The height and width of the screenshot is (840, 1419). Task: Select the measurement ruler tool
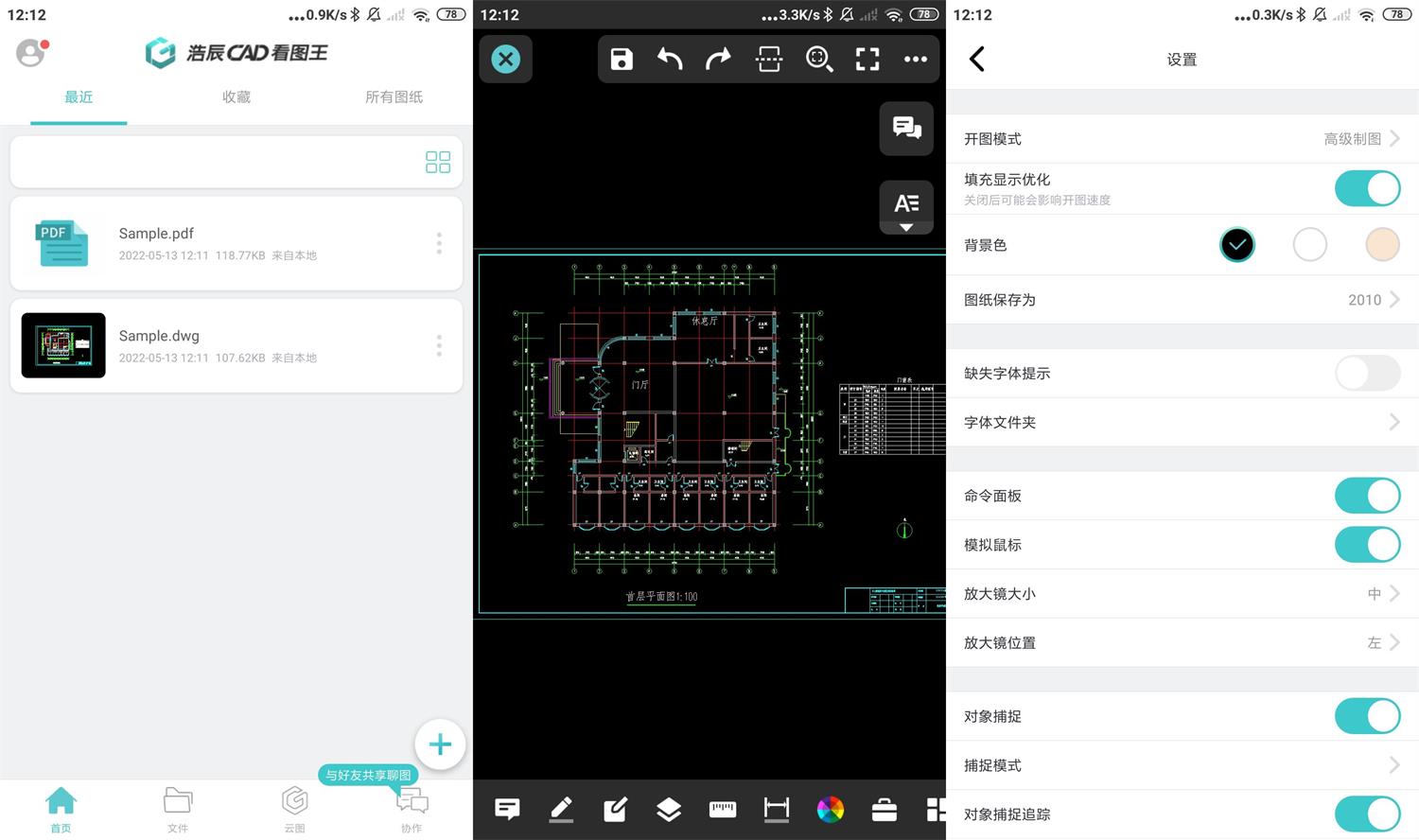[723, 809]
